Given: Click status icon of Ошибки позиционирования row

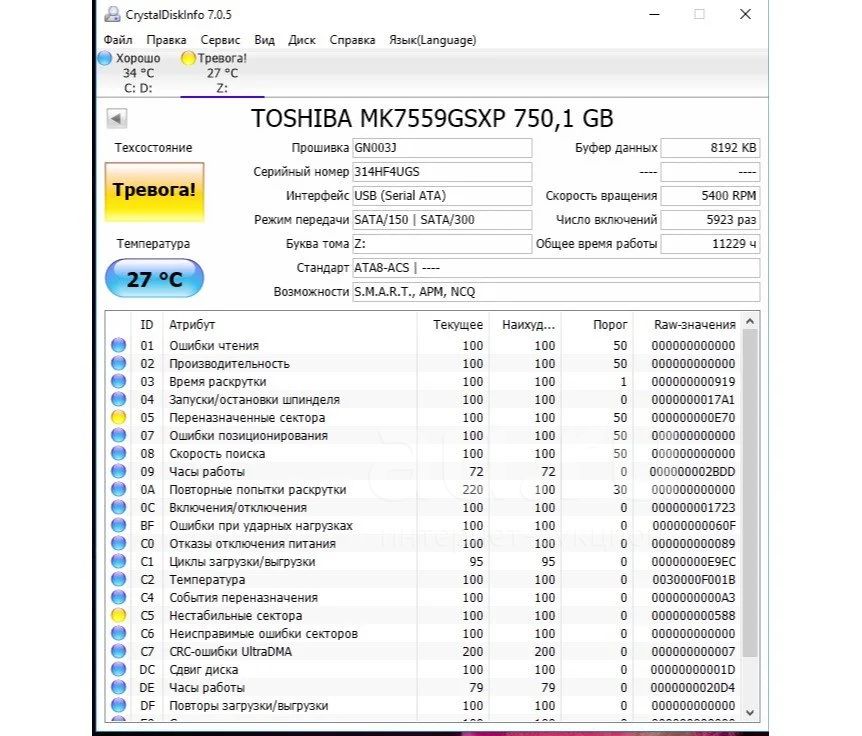Looking at the screenshot, I should point(119,435).
